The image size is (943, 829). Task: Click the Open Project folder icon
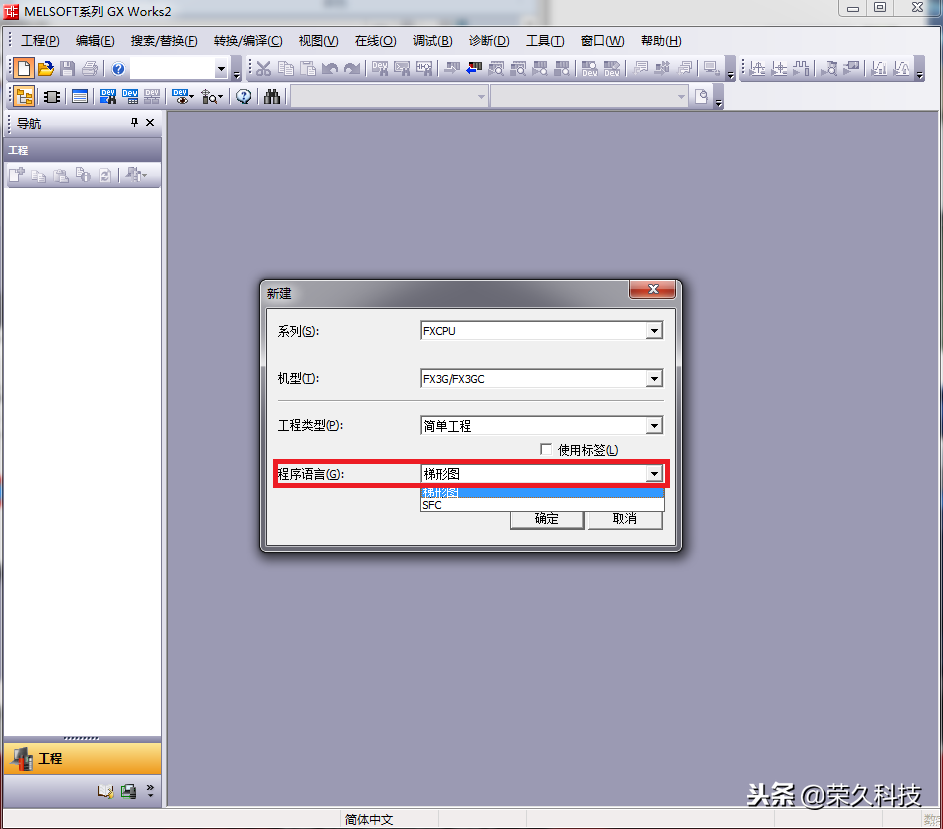tap(45, 68)
